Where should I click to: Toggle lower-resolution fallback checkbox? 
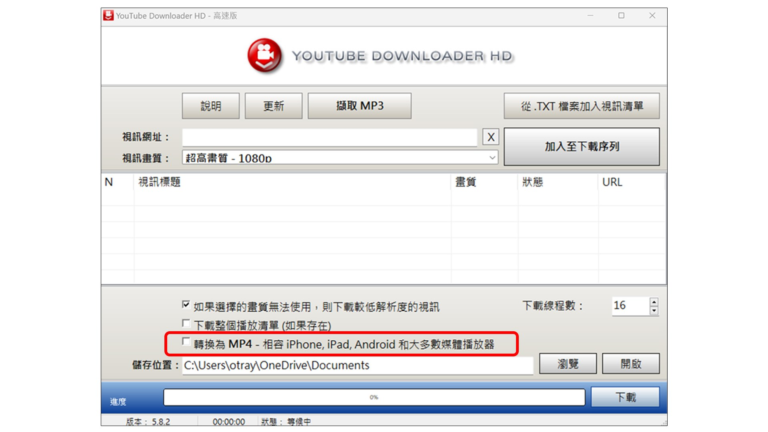point(186,305)
